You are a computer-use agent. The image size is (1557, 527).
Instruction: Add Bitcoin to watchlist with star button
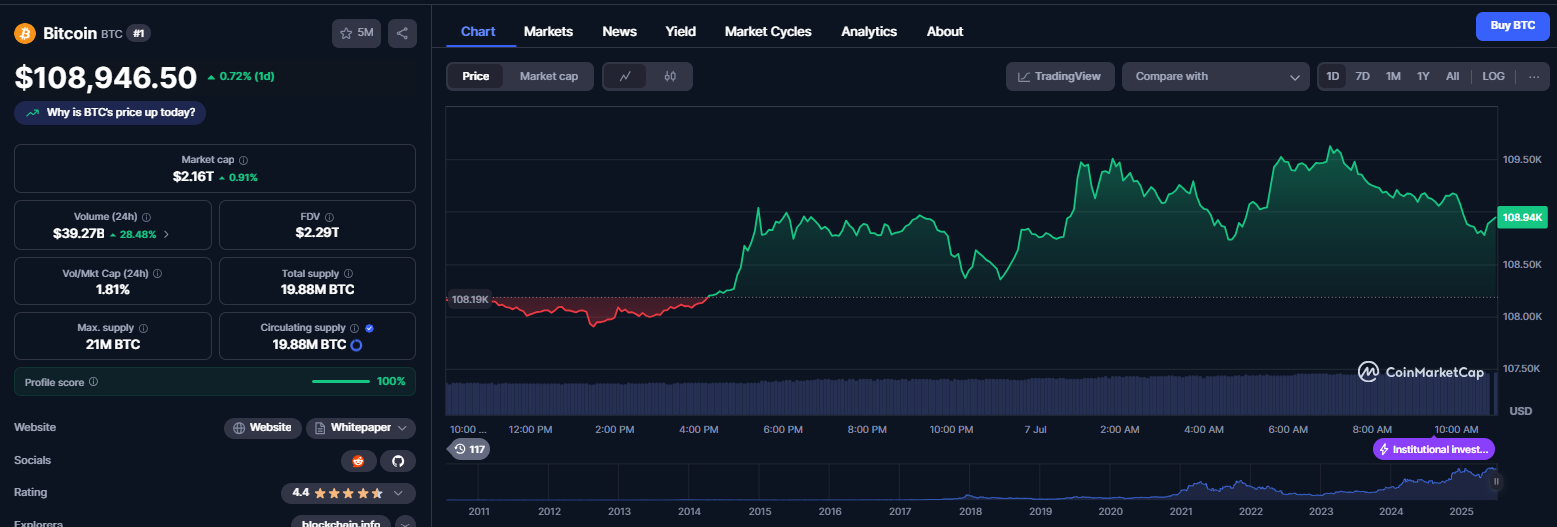(356, 33)
